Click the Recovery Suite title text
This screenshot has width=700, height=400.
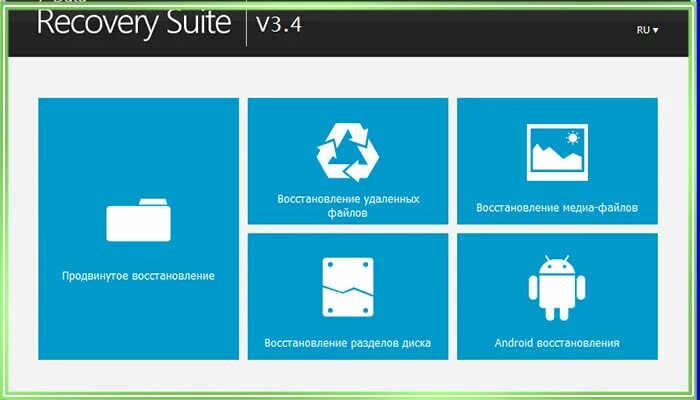(x=133, y=24)
